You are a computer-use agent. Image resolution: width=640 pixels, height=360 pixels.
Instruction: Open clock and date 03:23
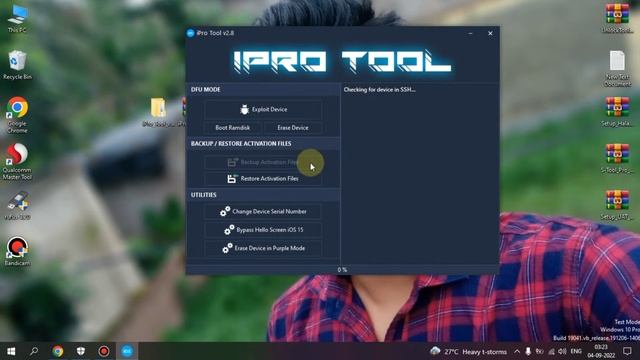point(601,351)
